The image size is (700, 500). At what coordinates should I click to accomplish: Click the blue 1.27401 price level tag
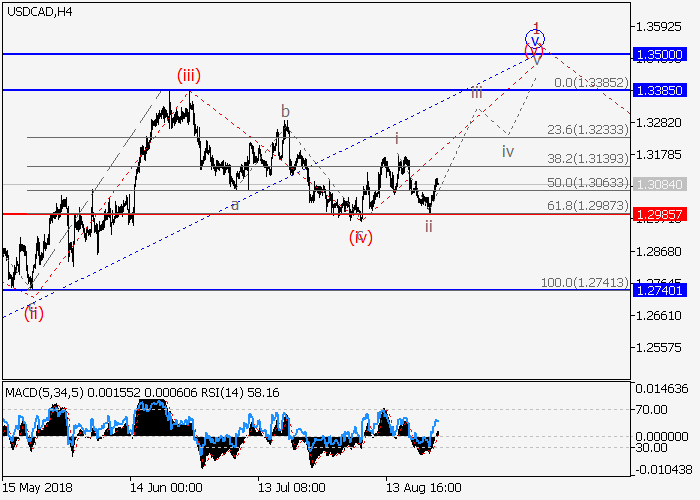tap(661, 290)
